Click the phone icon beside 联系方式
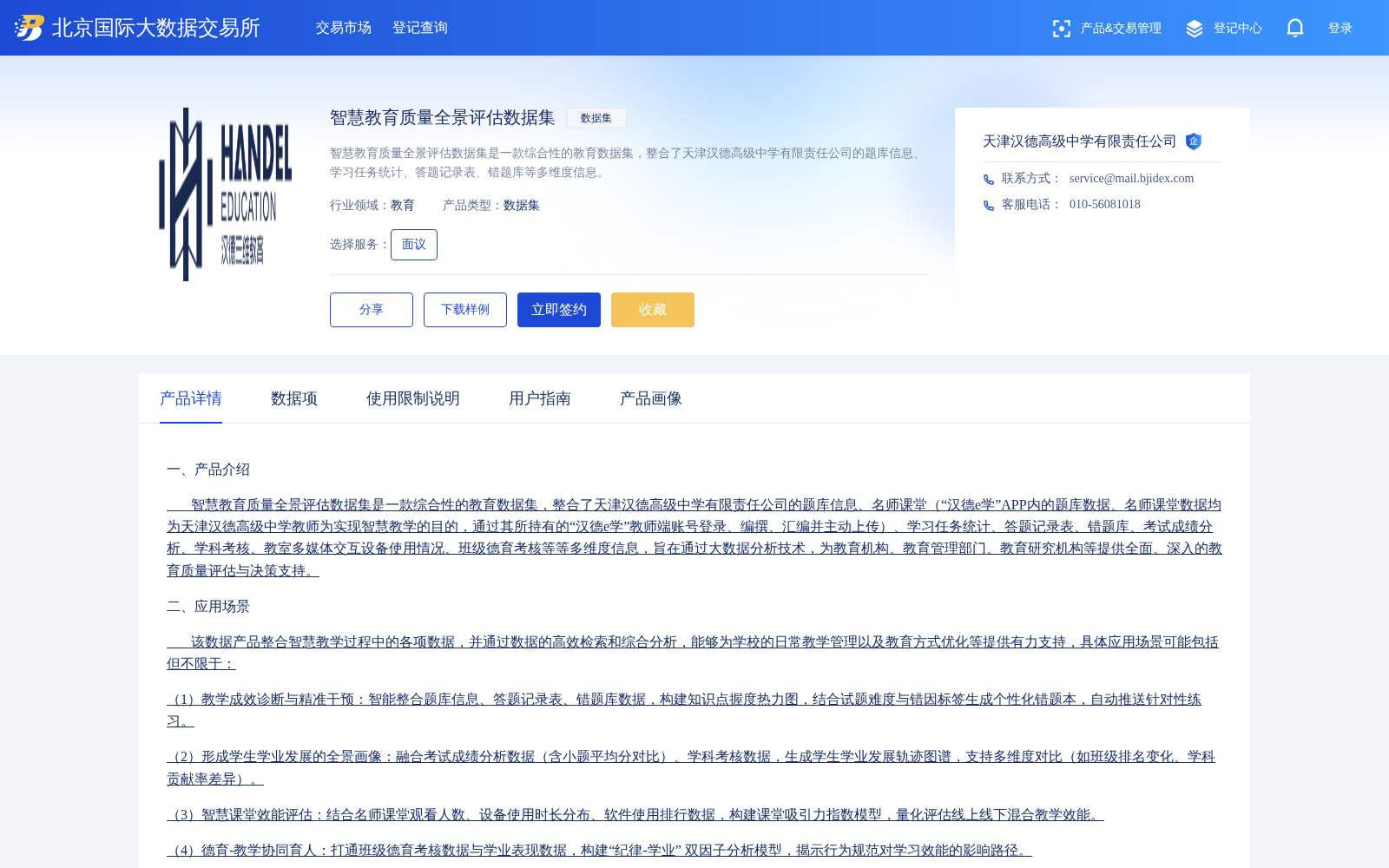This screenshot has width=1389, height=868. click(989, 179)
